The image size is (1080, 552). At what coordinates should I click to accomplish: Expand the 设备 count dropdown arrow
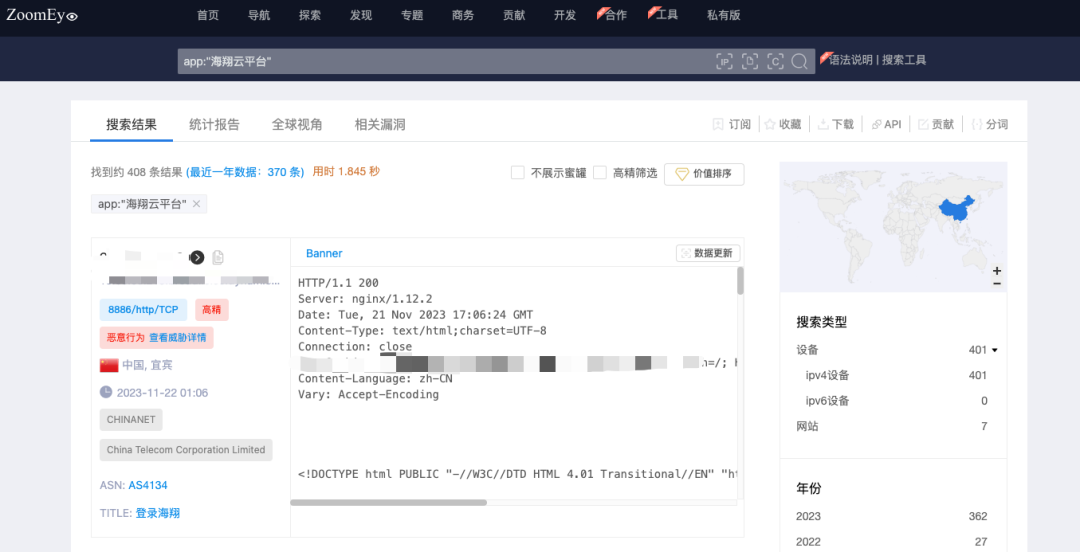(995, 350)
